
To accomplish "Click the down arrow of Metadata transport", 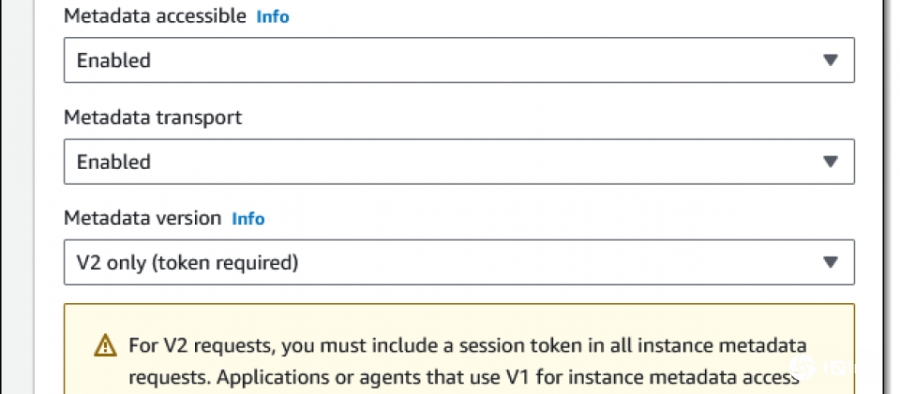I will tap(830, 161).
